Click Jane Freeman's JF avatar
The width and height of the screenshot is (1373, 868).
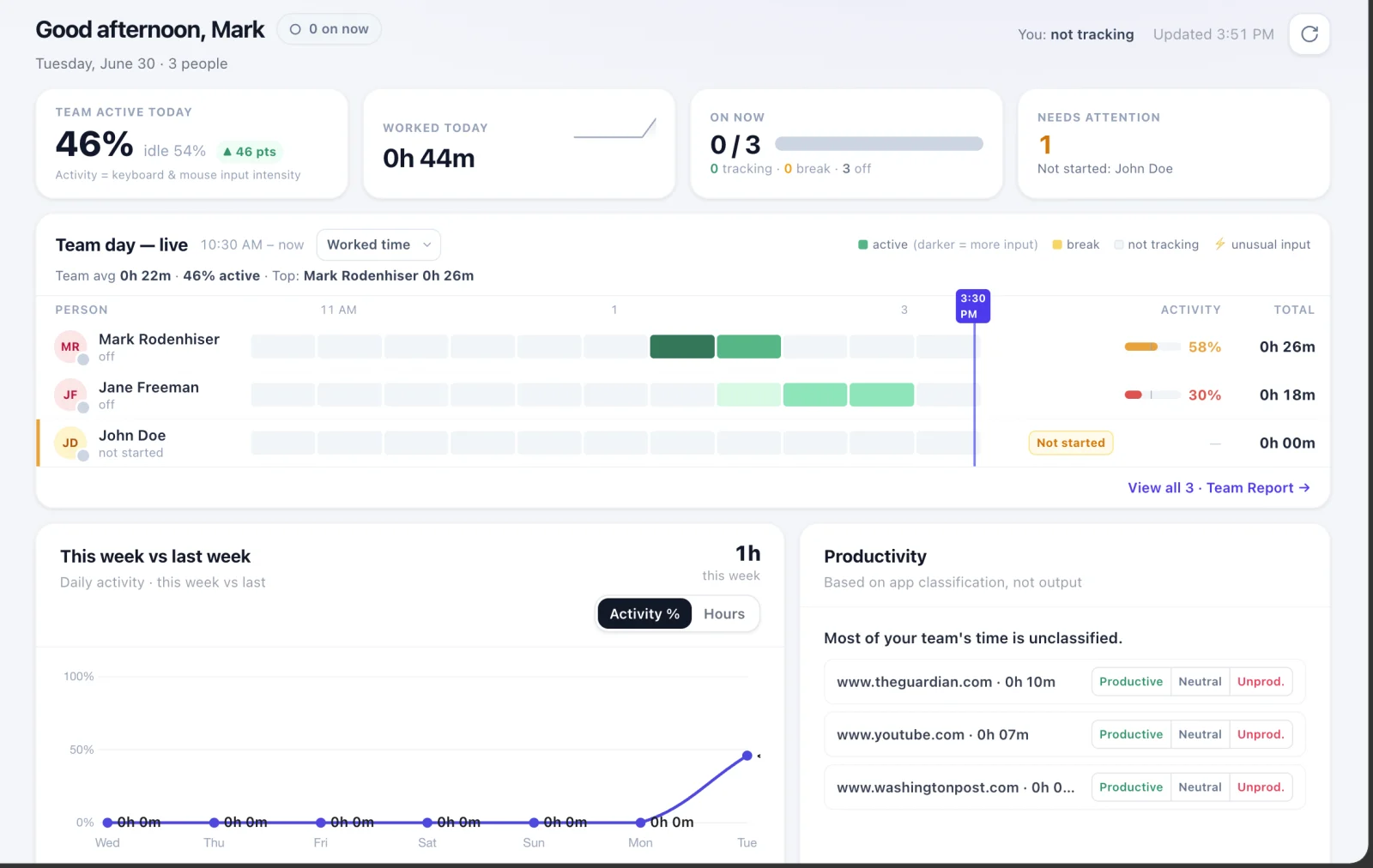(x=70, y=395)
